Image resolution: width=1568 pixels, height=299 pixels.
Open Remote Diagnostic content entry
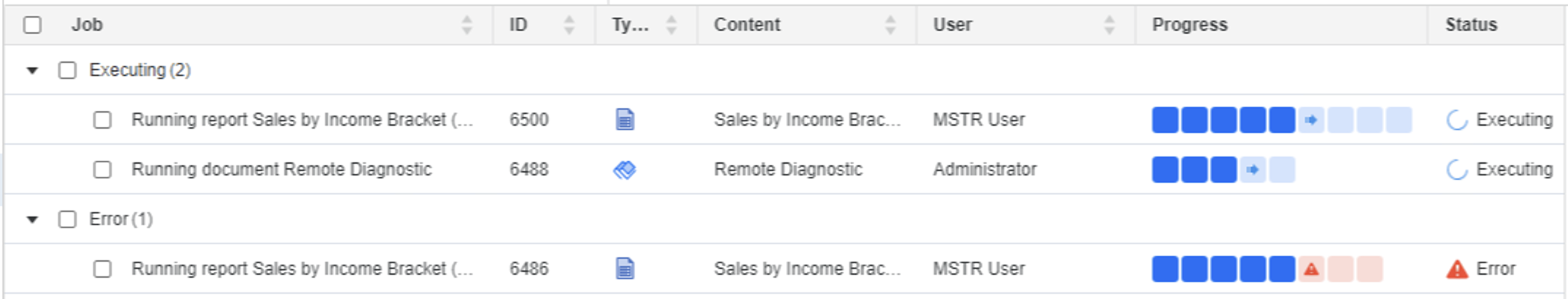tap(787, 170)
